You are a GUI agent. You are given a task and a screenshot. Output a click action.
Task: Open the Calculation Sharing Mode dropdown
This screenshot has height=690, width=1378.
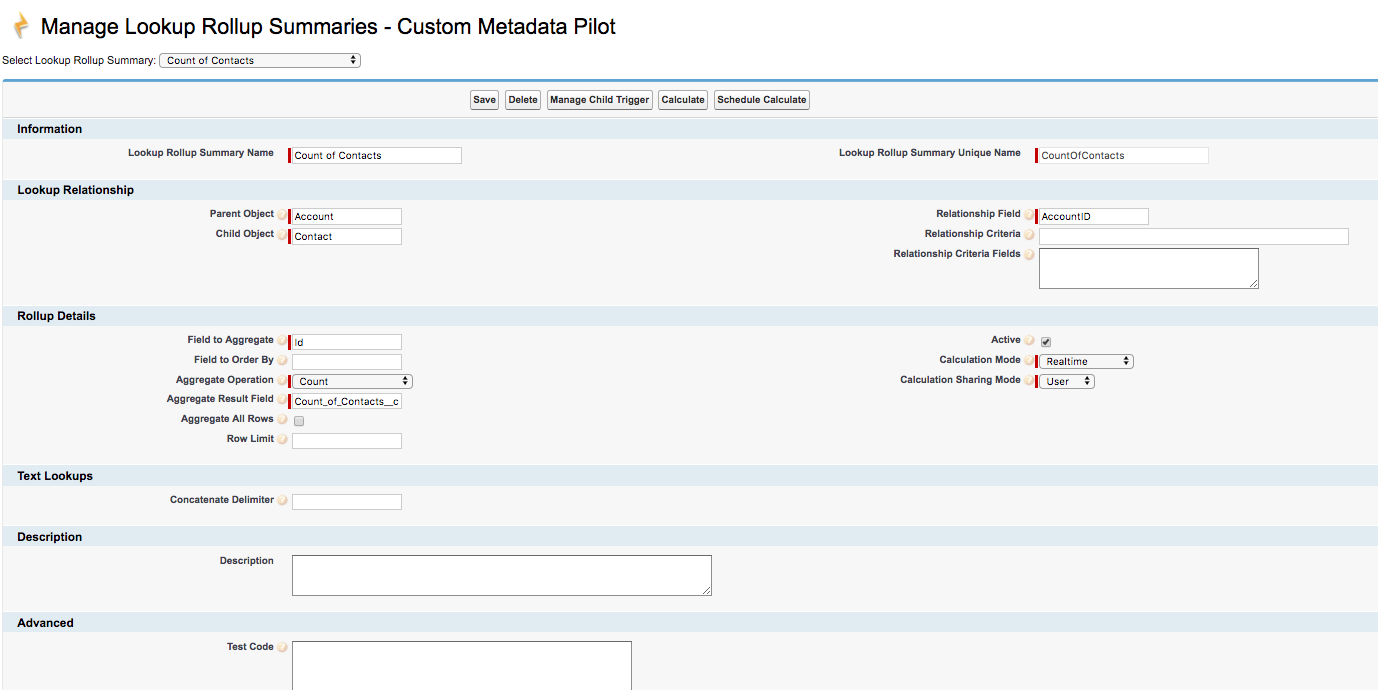(x=1066, y=380)
